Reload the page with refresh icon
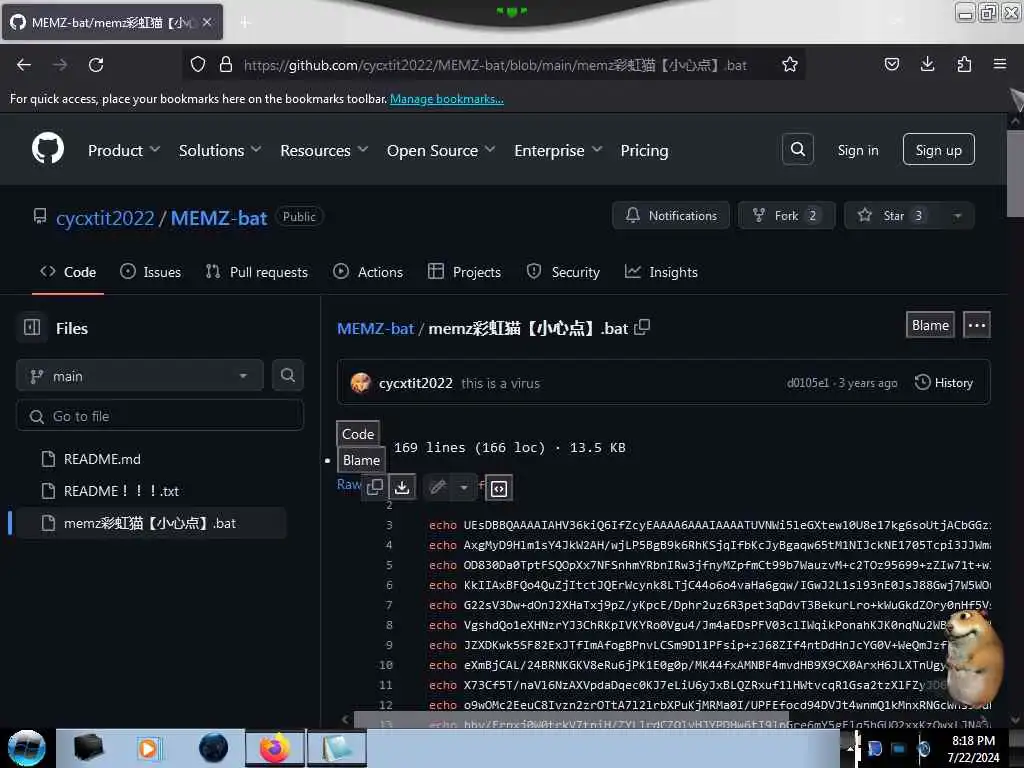The image size is (1024, 768). 96,65
